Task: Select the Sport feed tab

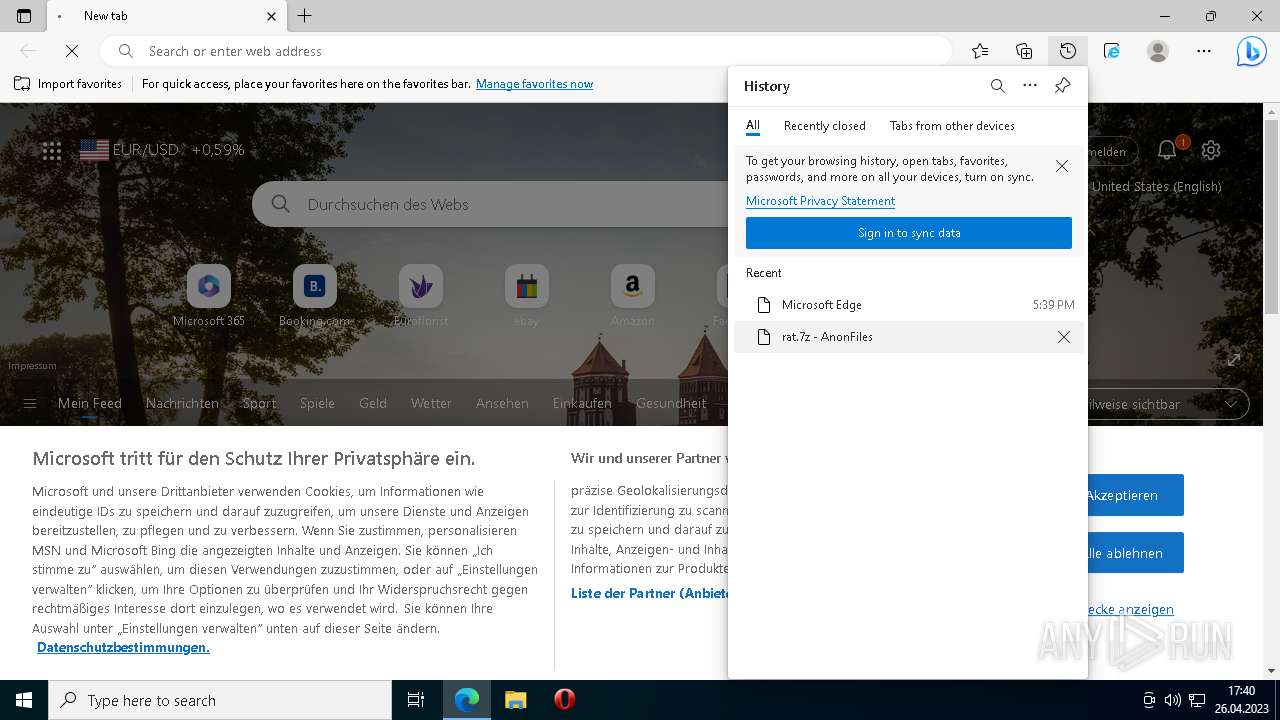Action: tap(259, 404)
